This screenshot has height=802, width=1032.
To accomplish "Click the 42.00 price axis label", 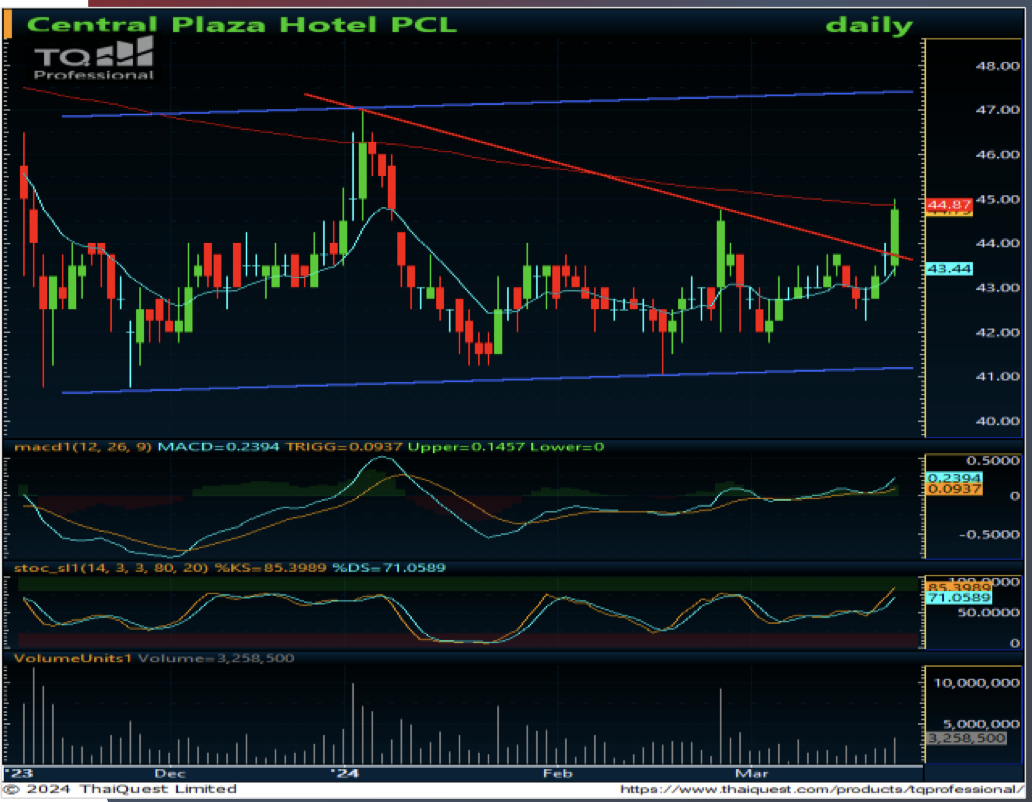I will coord(997,332).
